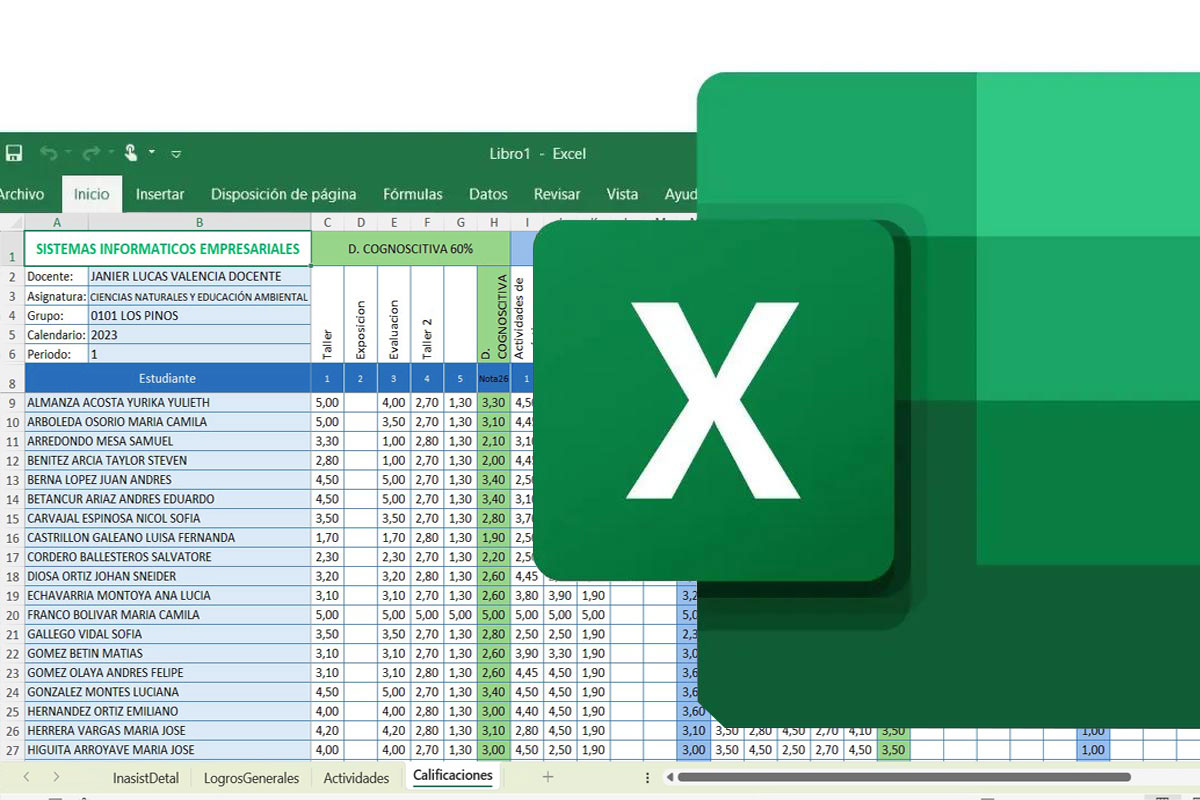Viewport: 1200px width, 800px height.
Task: Click the rotated Taller column header cell
Action: [x=328, y=315]
